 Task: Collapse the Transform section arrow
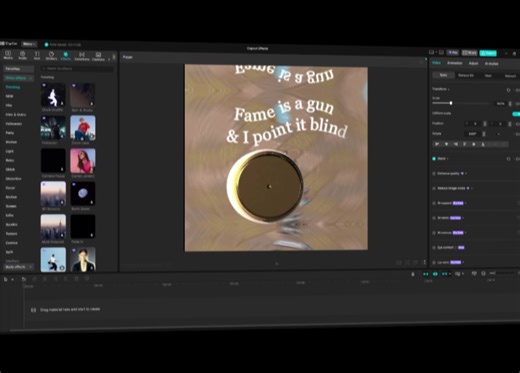(x=449, y=89)
